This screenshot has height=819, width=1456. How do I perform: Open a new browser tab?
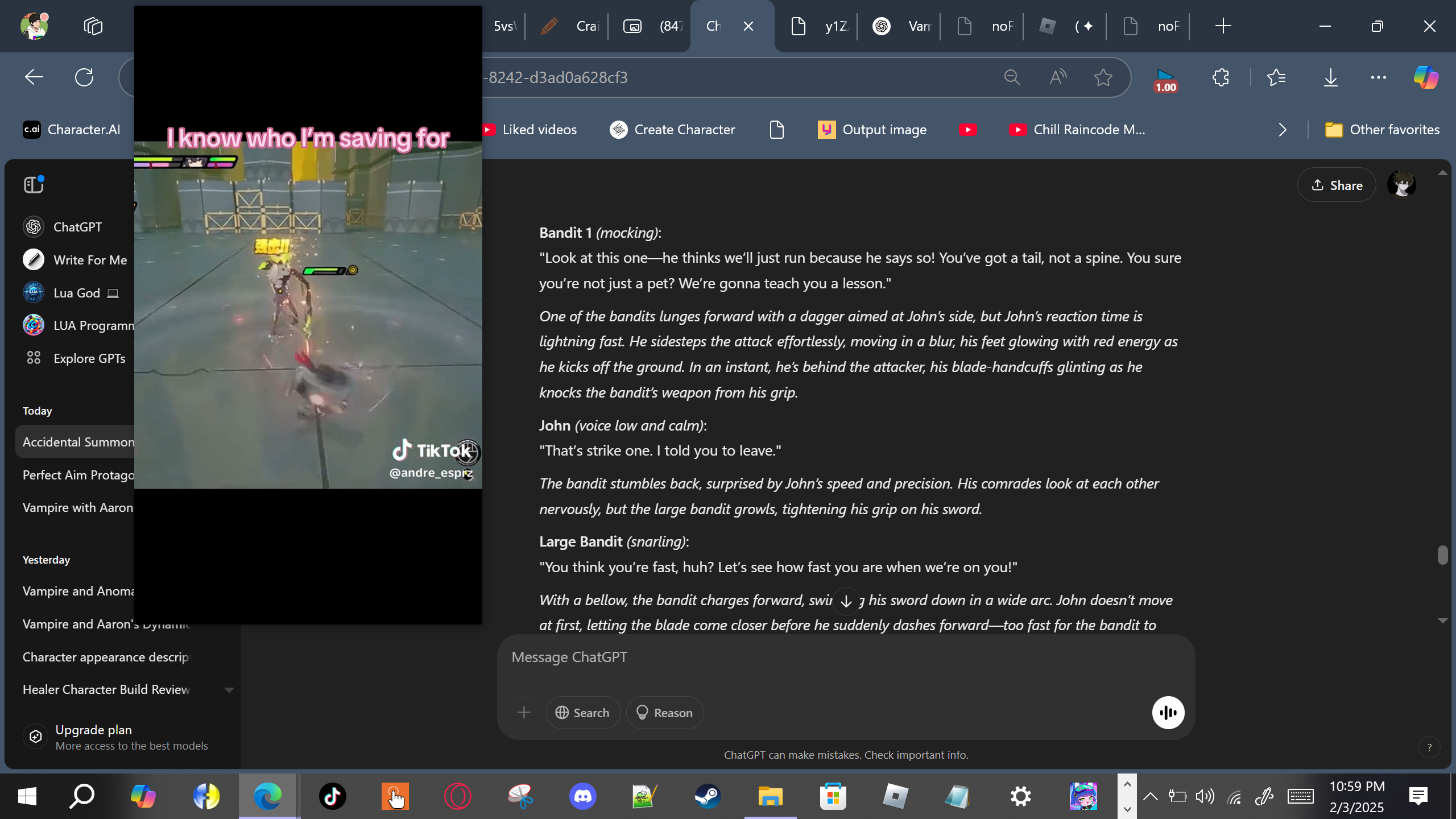click(1223, 26)
